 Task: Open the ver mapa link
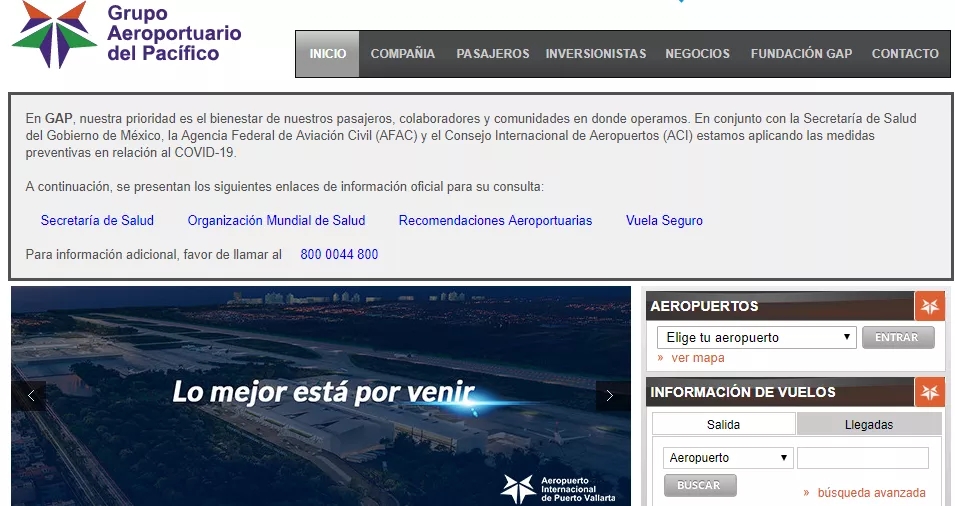click(x=697, y=358)
